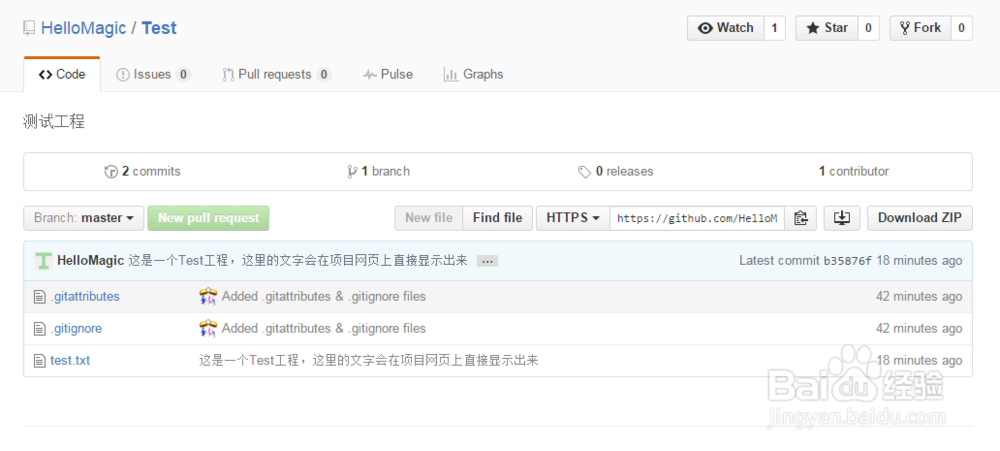Open the Pull requests tab

(276, 75)
